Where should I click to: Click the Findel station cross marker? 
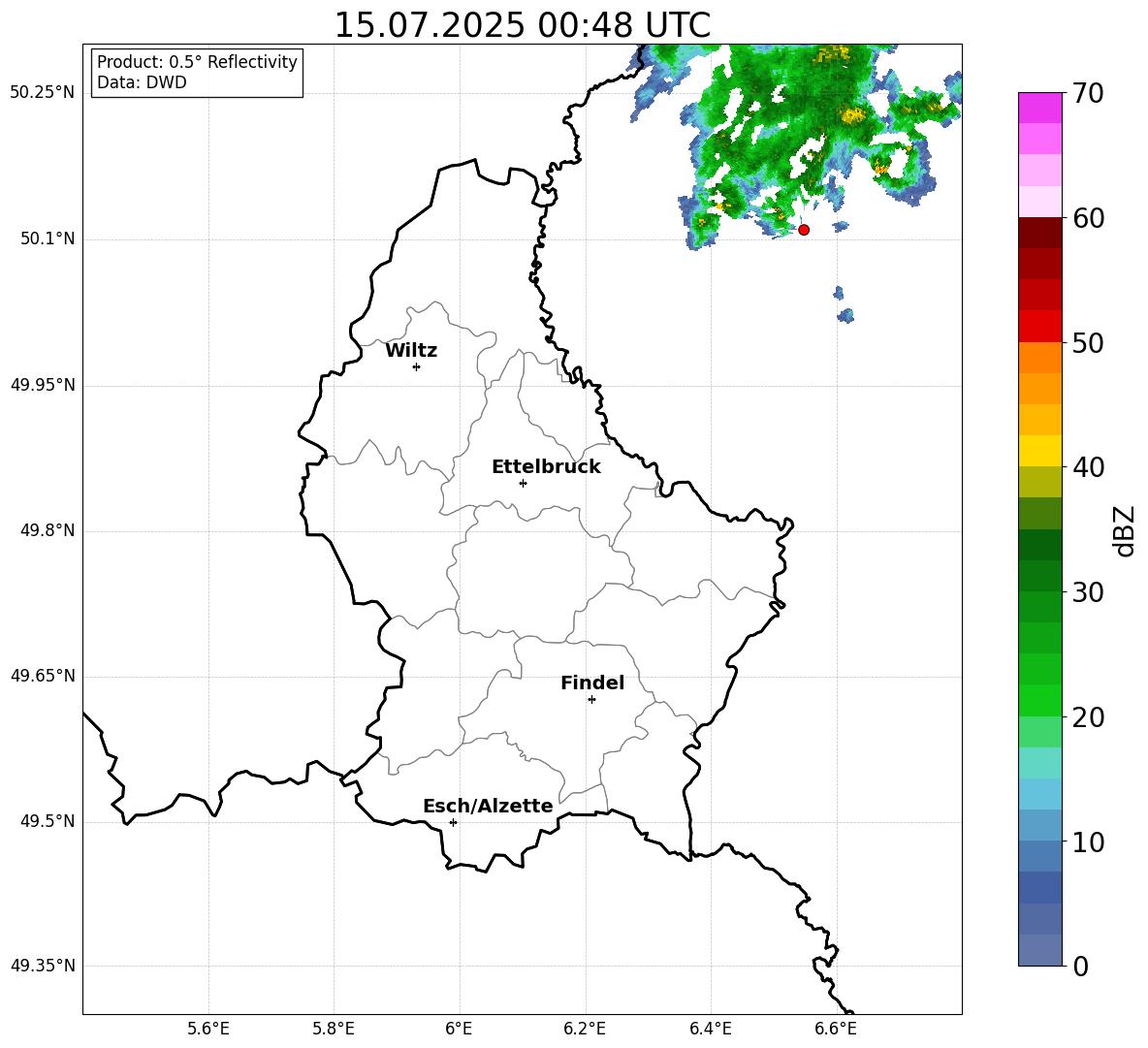click(591, 700)
